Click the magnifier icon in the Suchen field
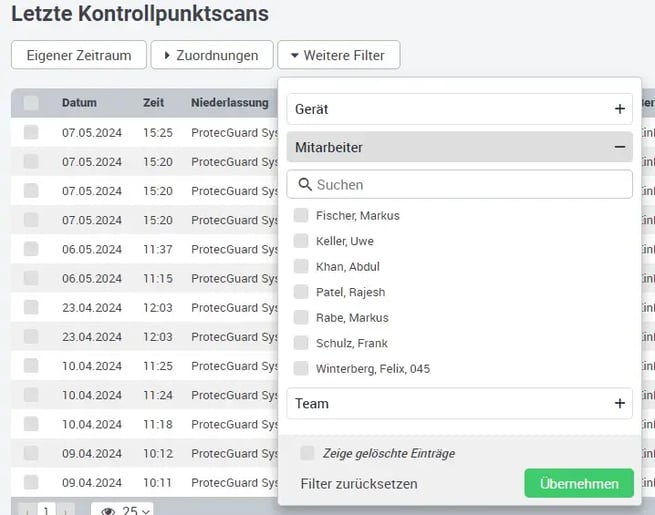 tap(305, 184)
